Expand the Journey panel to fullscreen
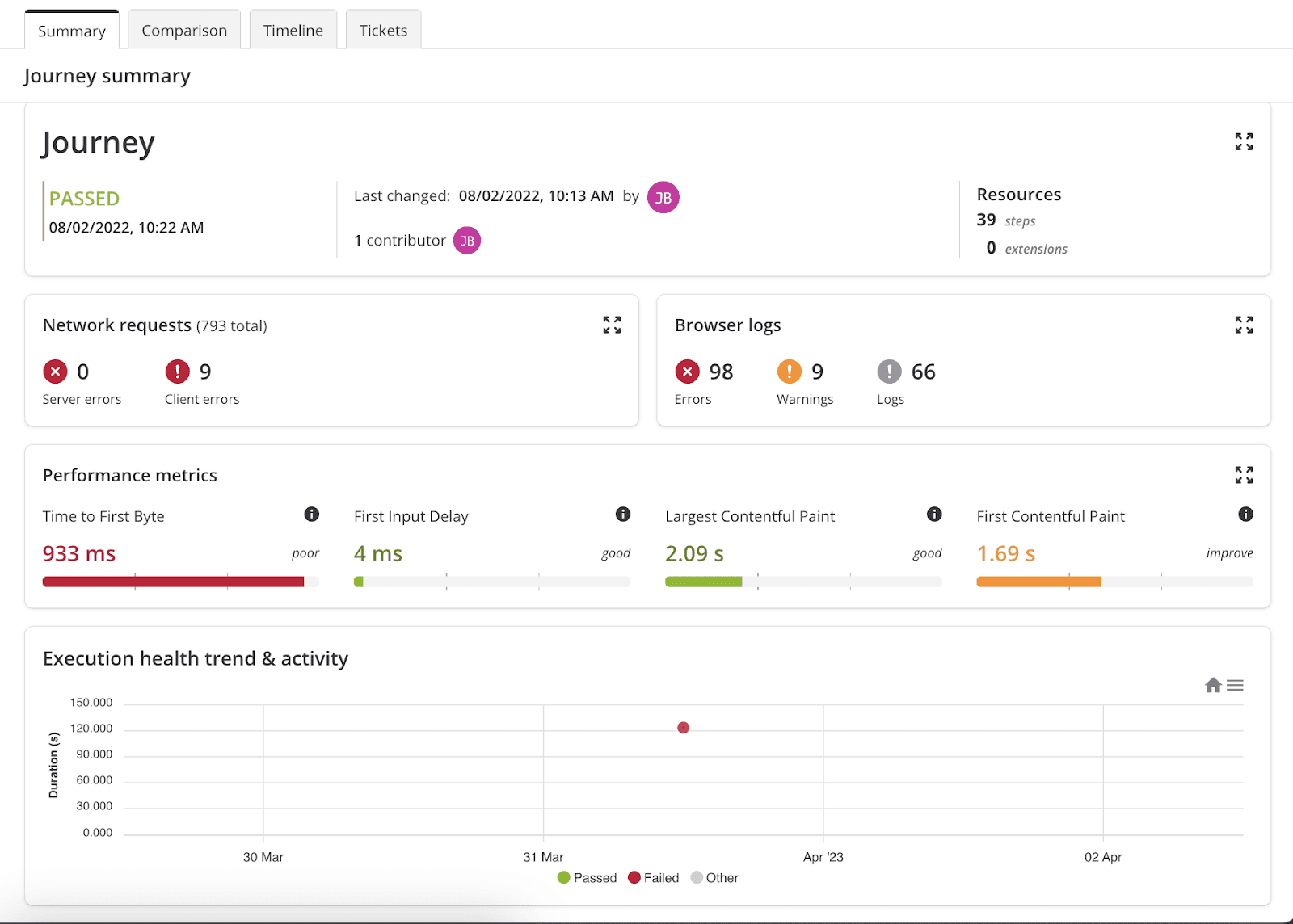Viewport: 1293px width, 924px height. [x=1244, y=142]
